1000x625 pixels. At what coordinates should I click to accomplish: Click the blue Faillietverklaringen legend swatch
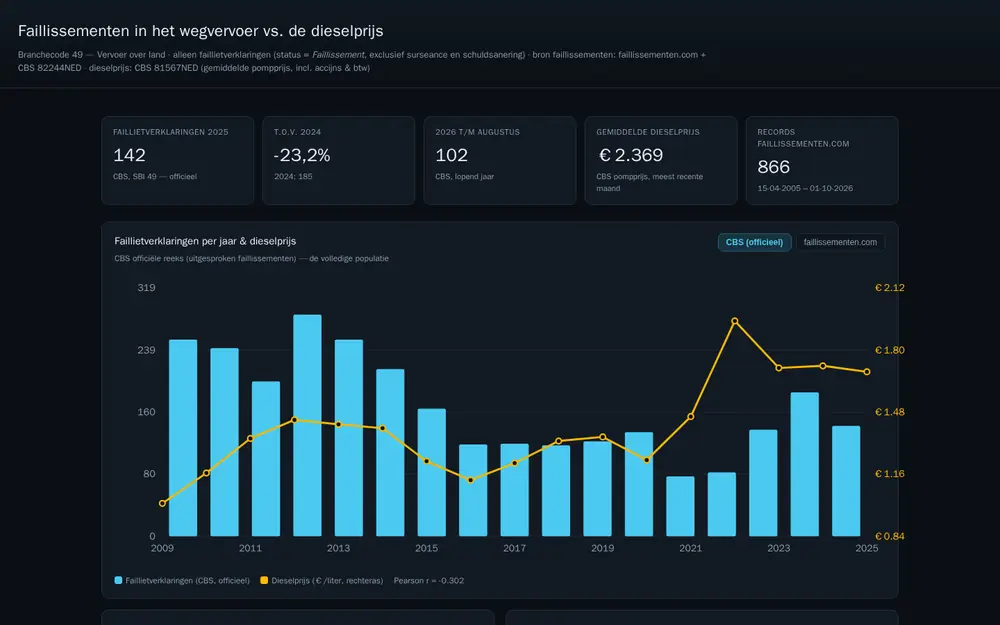[x=118, y=580]
